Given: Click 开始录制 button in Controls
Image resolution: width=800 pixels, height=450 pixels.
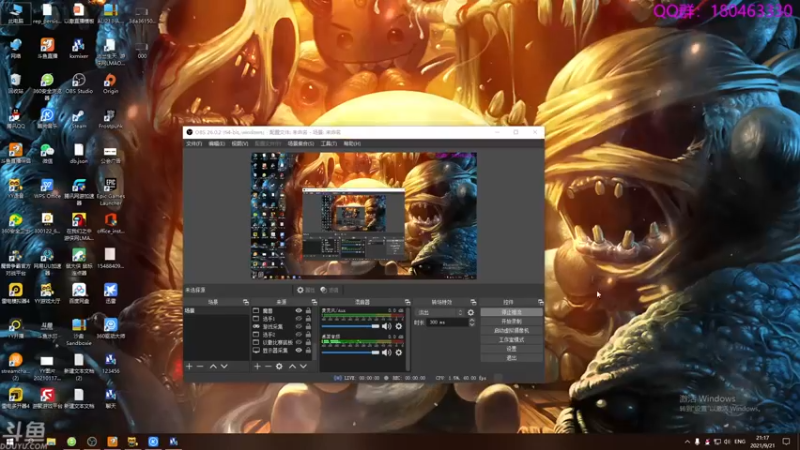Looking at the screenshot, I should click(x=512, y=321).
